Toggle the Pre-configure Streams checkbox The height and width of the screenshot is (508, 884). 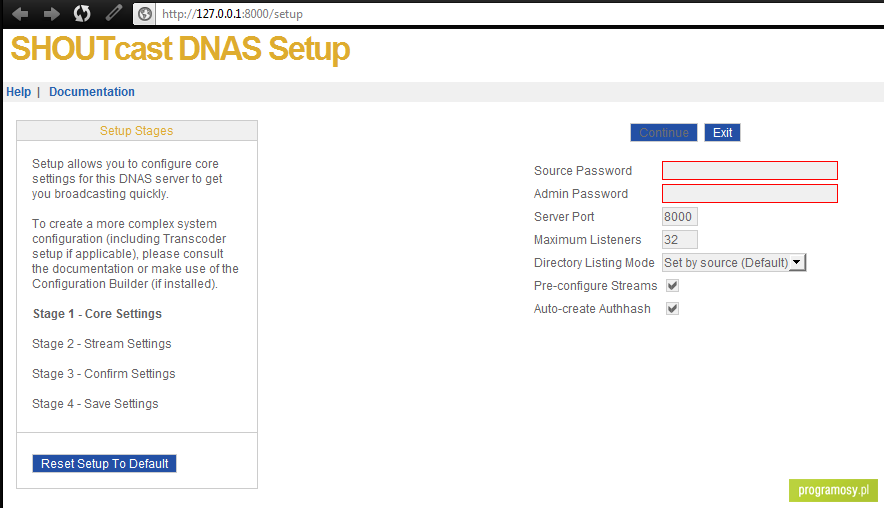tap(672, 285)
